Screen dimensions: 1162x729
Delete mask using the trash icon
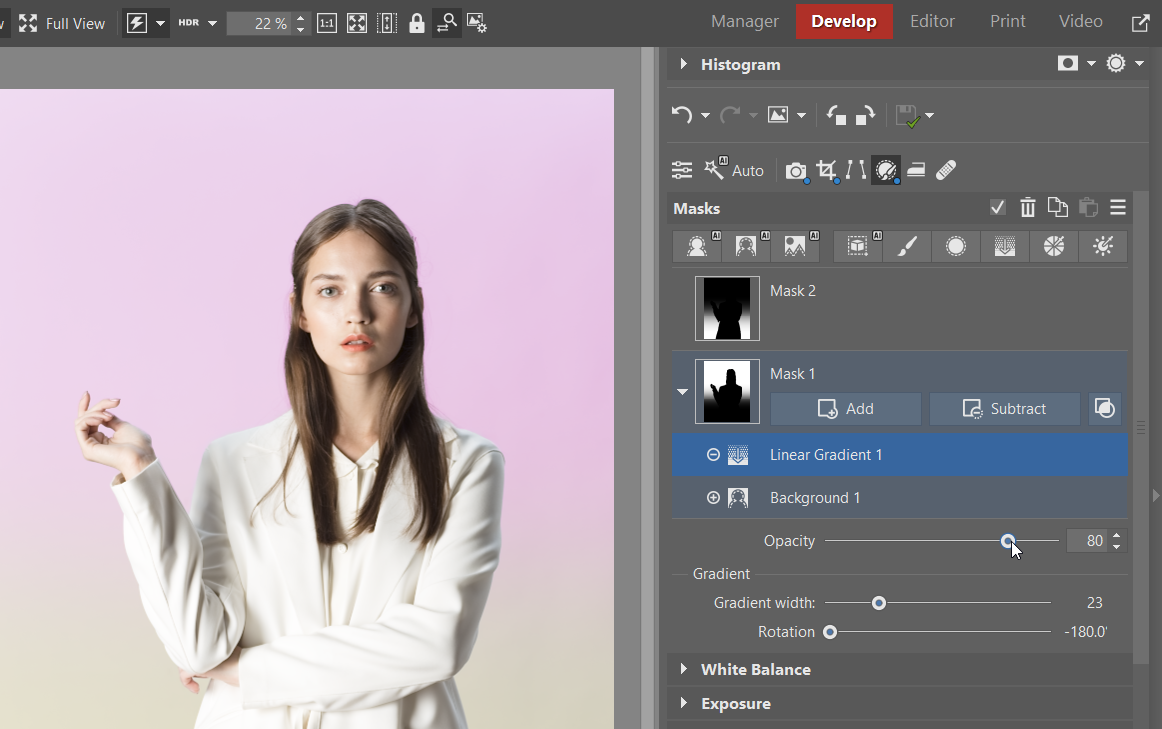point(1028,208)
